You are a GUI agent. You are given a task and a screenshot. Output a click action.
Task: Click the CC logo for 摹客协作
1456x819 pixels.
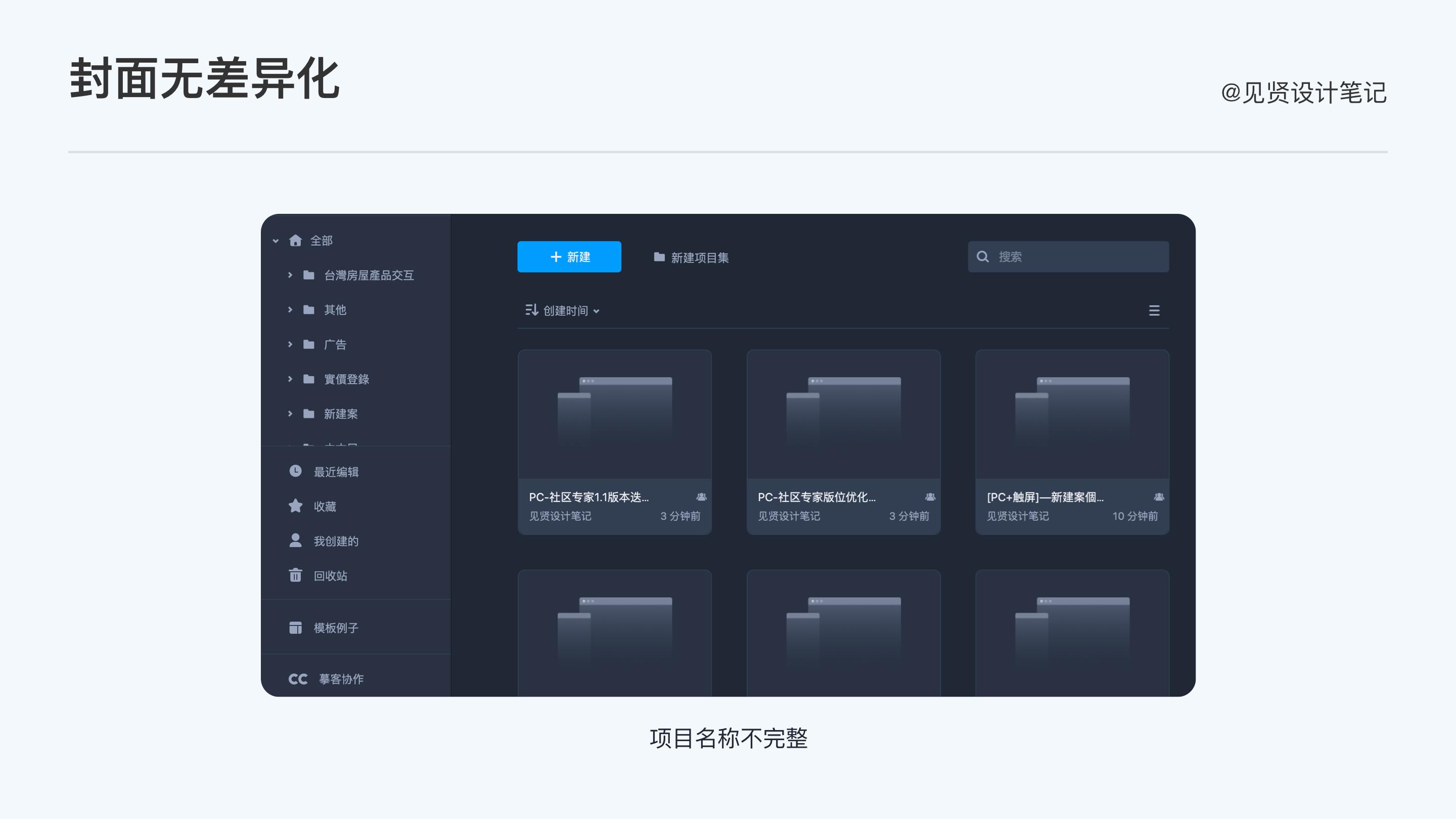pyautogui.click(x=298, y=679)
